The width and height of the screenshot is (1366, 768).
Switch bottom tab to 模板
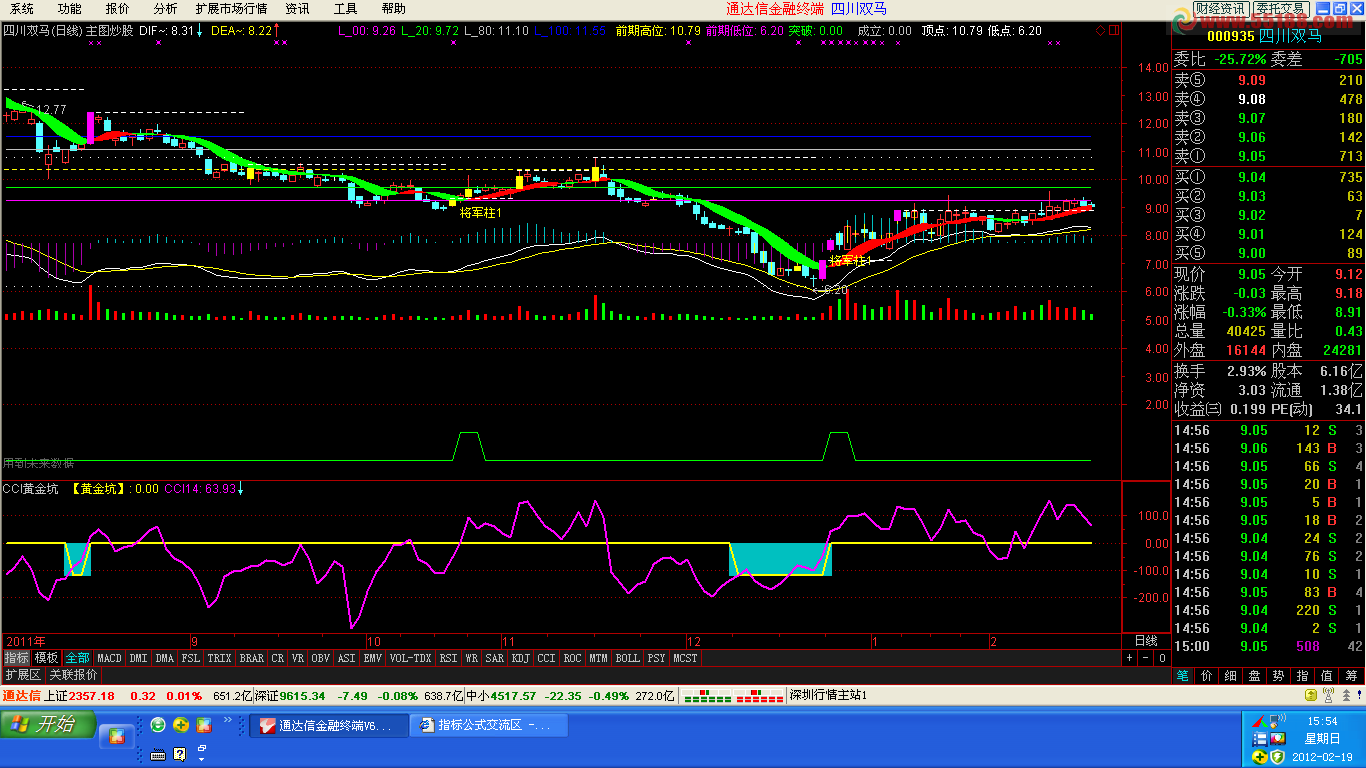46,658
